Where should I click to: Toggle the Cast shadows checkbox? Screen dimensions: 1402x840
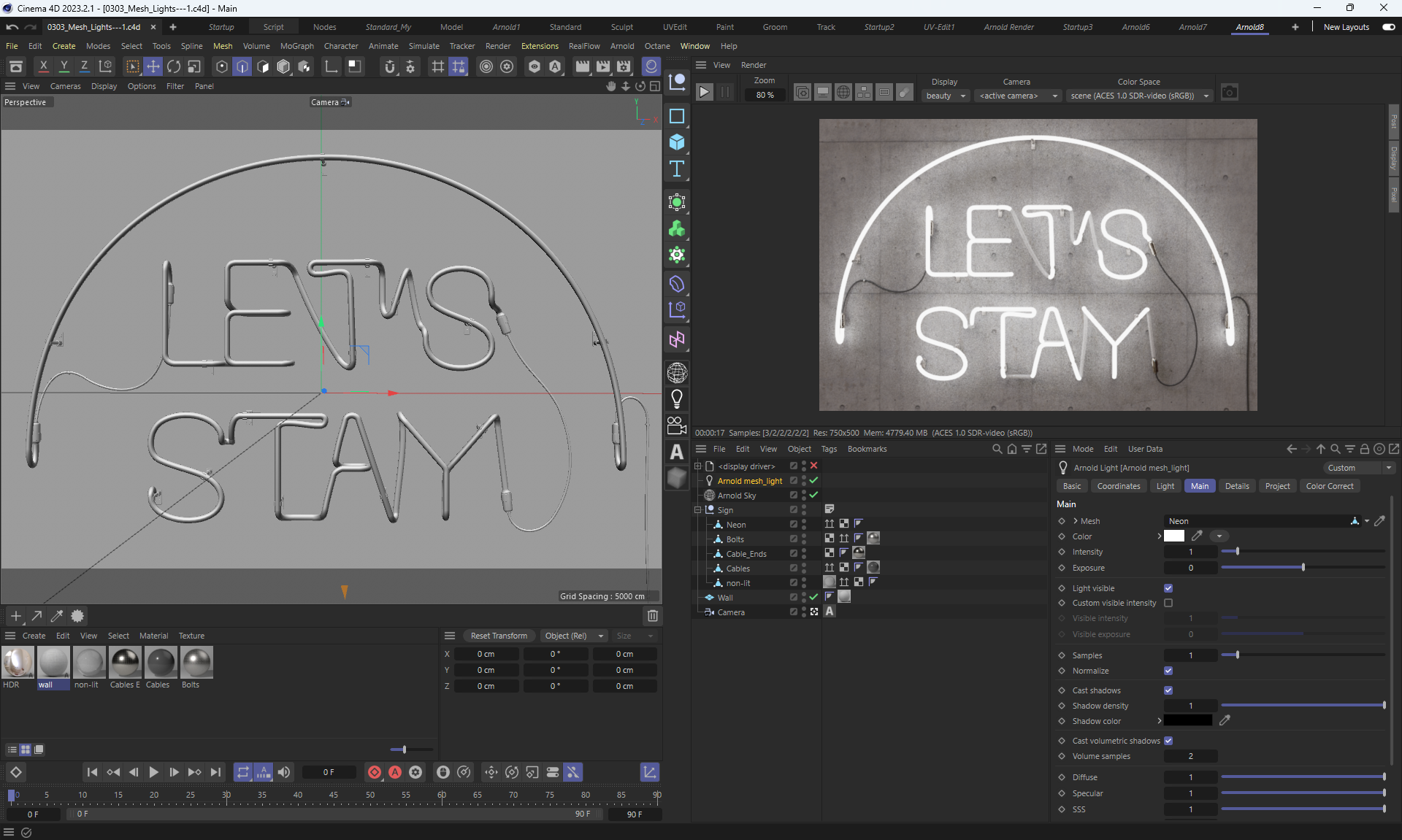click(1168, 690)
